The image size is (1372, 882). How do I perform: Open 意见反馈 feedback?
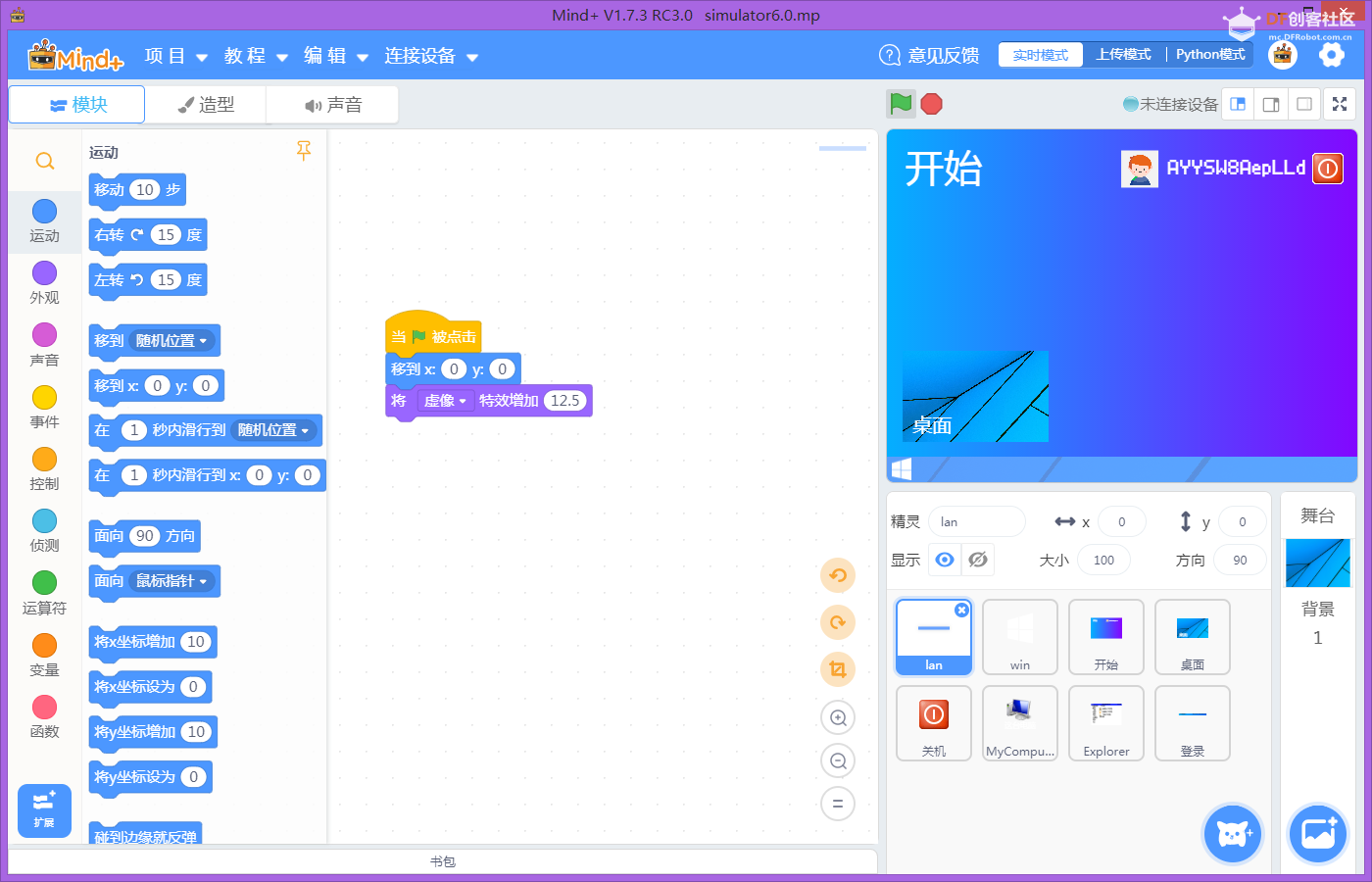(929, 55)
